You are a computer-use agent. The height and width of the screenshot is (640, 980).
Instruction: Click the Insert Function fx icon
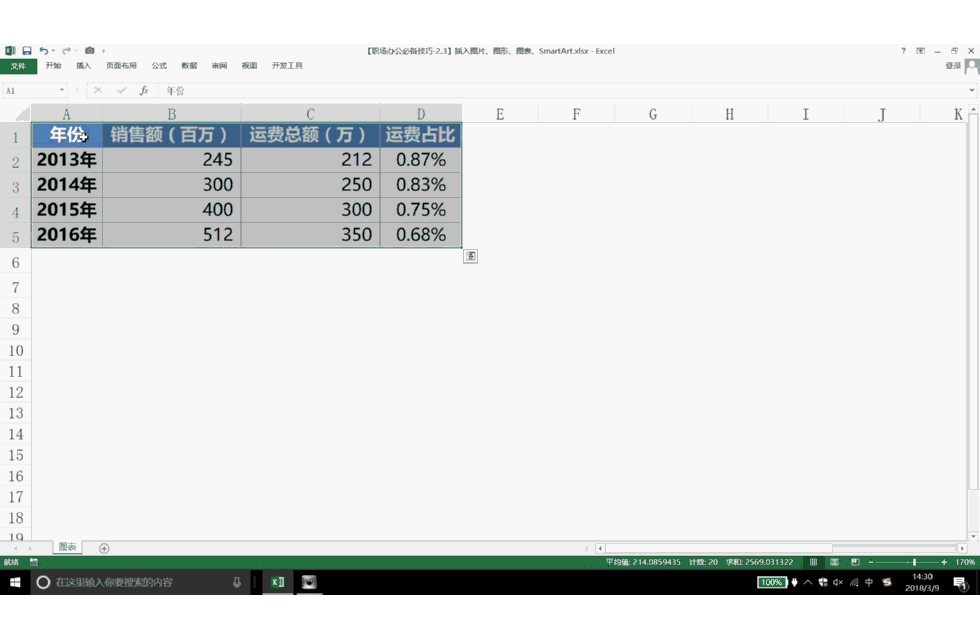click(144, 91)
